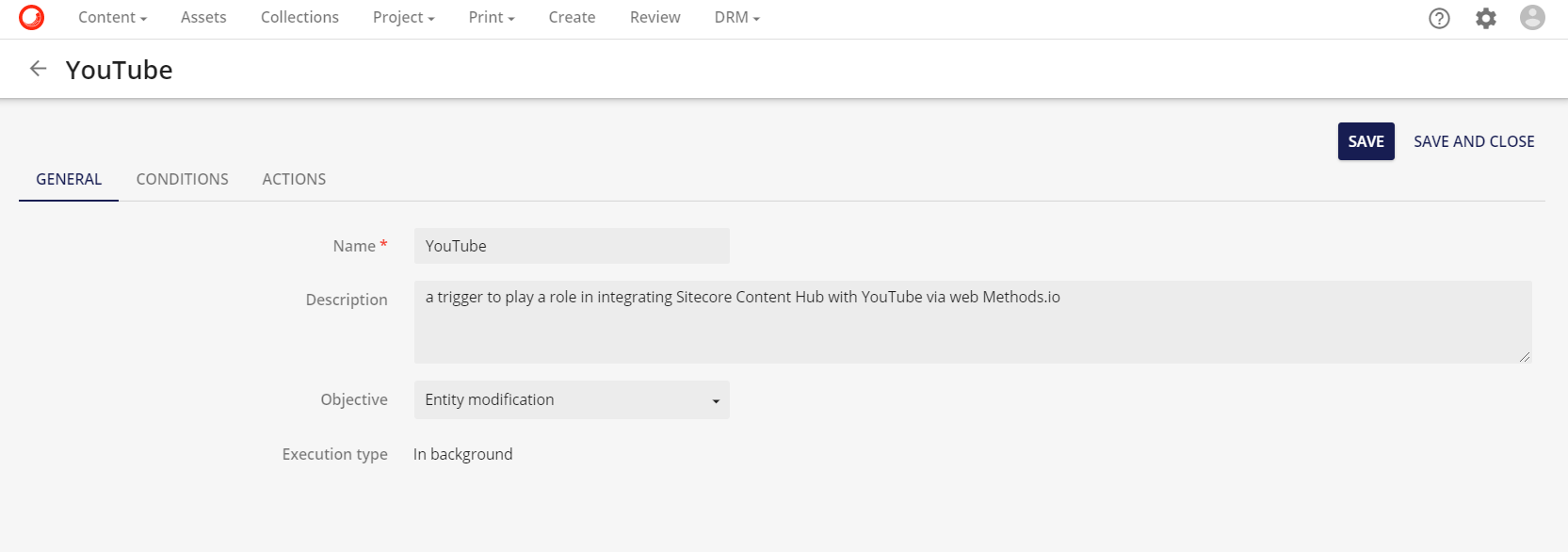Click the Execution type label
The width and height of the screenshot is (1568, 552).
[x=335, y=454]
